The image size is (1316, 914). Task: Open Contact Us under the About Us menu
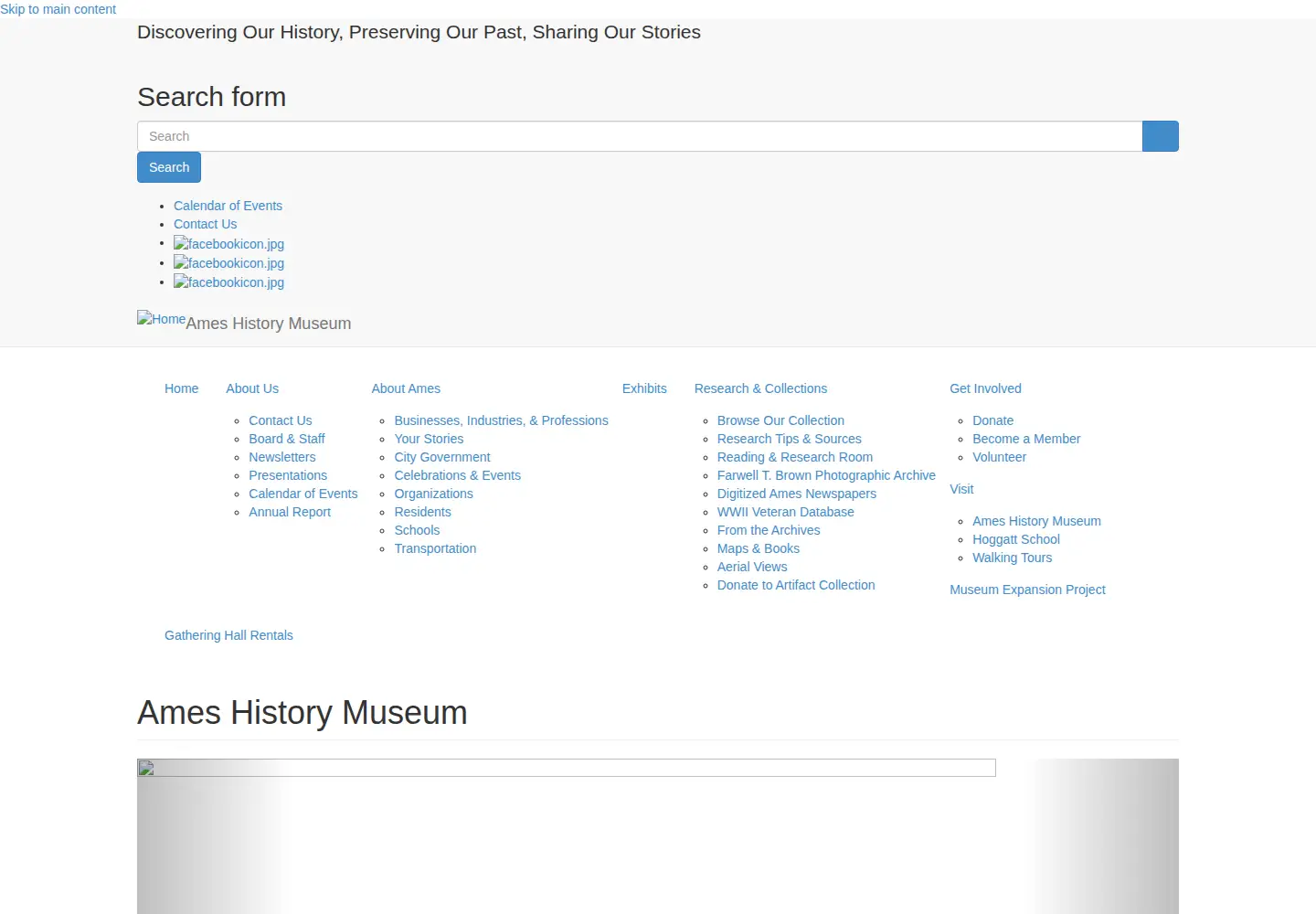click(280, 420)
